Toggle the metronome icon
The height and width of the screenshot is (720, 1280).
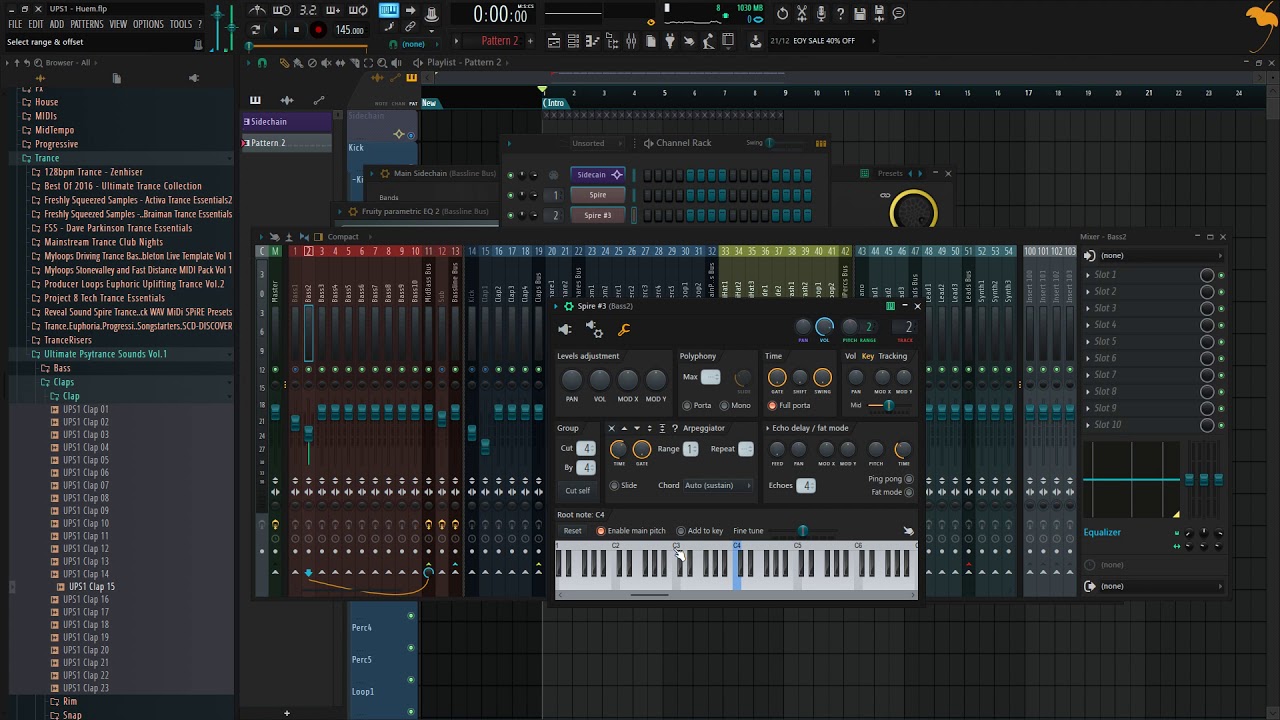pos(257,11)
